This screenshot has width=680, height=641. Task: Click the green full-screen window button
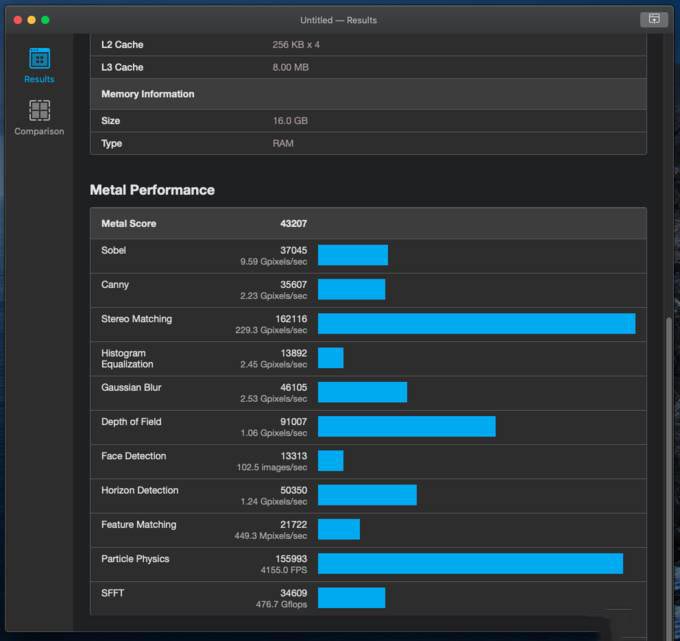tap(45, 20)
